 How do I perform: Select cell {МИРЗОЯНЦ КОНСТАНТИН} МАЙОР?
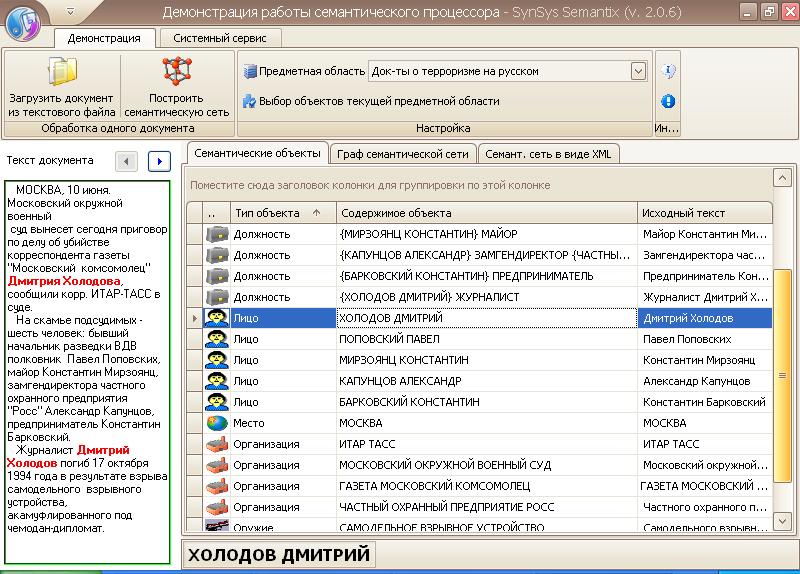coord(487,234)
